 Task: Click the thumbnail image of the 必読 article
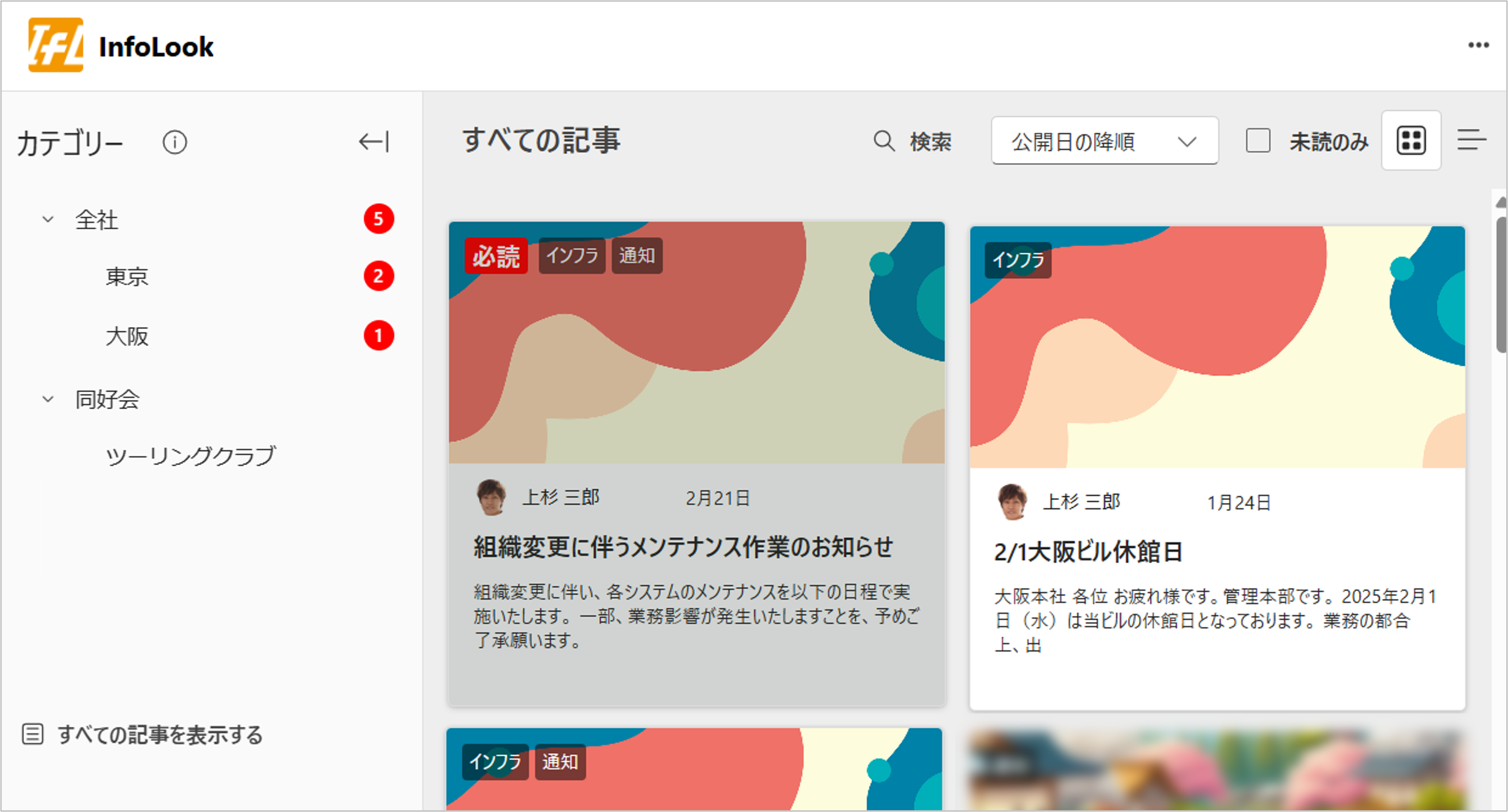click(x=697, y=342)
